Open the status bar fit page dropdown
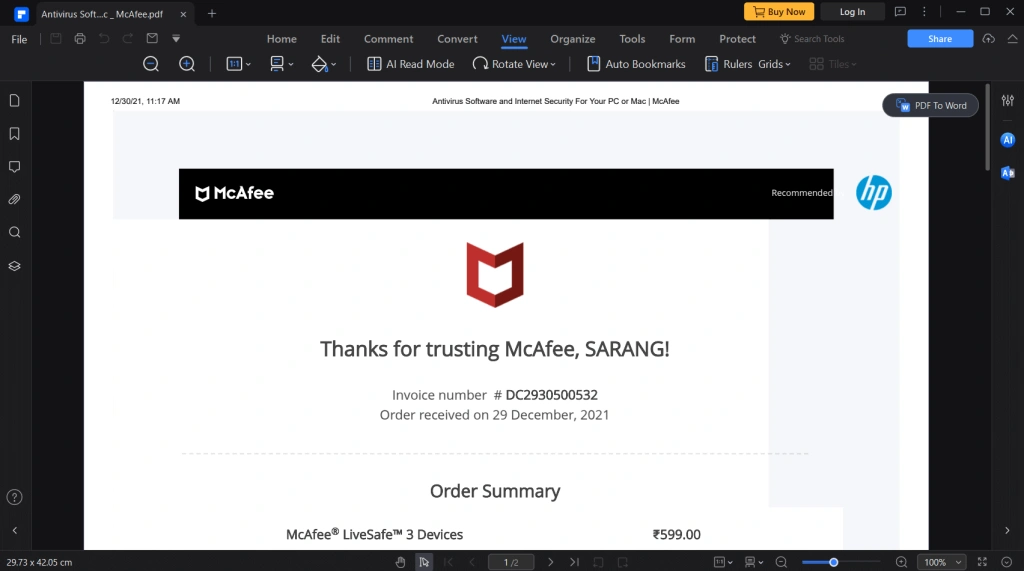 [723, 562]
